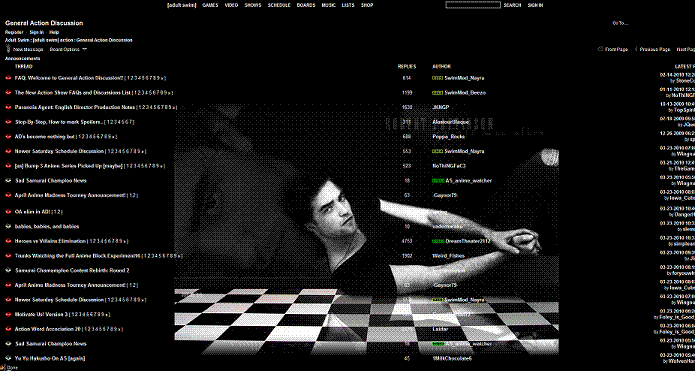695x371 pixels.
Task: Click author Weird_Fishes
Action: [448, 256]
